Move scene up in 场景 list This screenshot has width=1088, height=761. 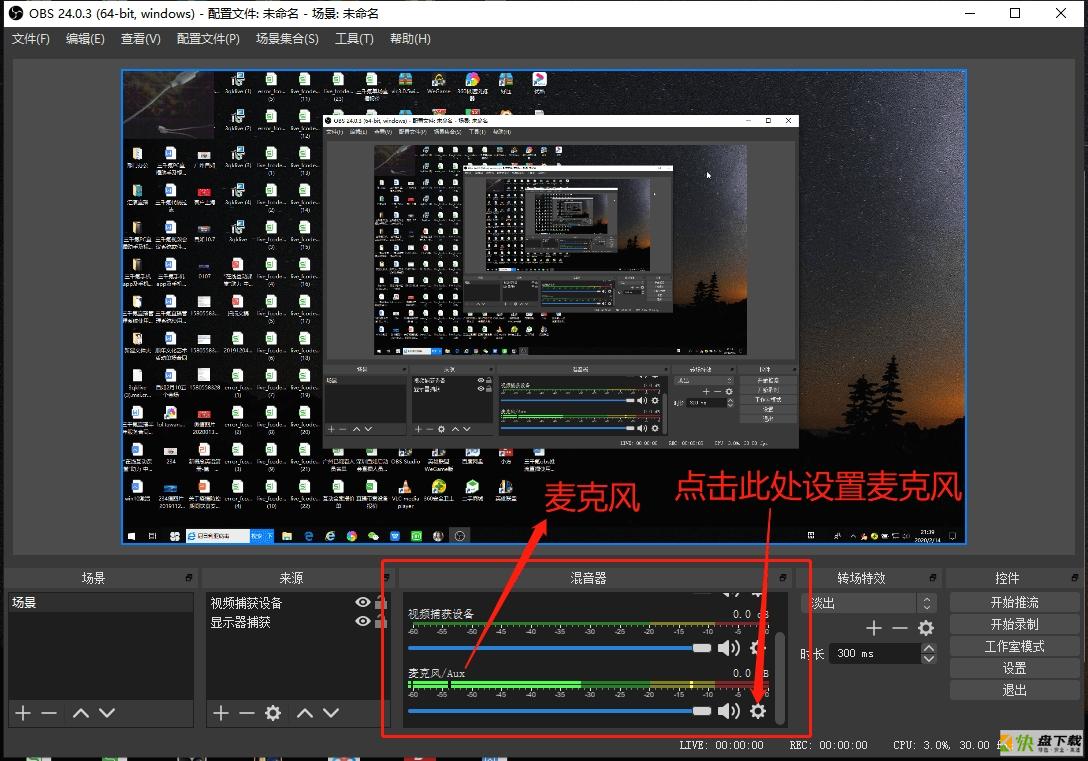point(80,713)
